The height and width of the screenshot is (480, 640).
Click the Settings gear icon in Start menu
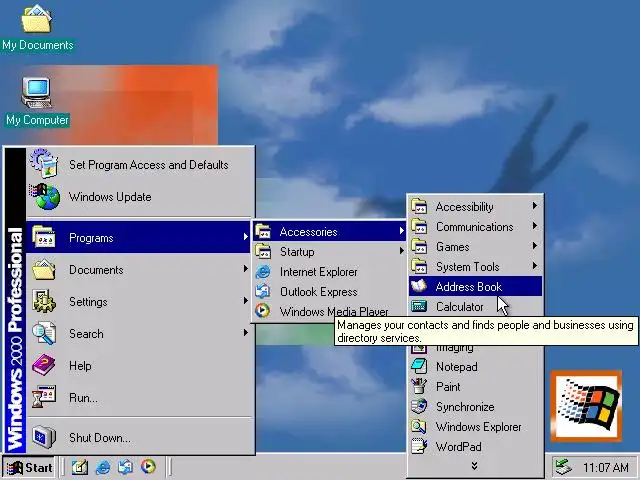click(x=44, y=301)
